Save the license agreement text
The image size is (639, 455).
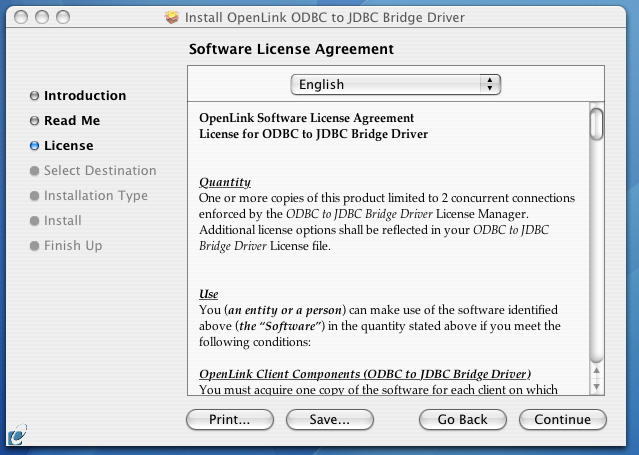330,420
